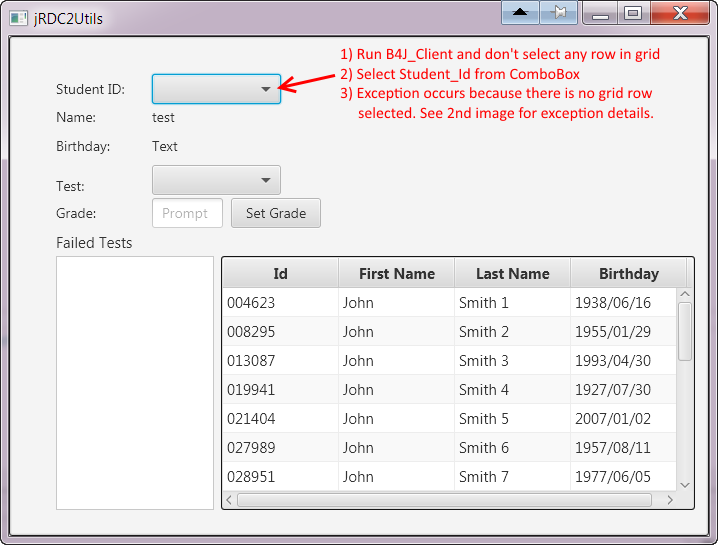718x545 pixels.
Task: Click the Smith 4 last name cell
Action: [512, 389]
